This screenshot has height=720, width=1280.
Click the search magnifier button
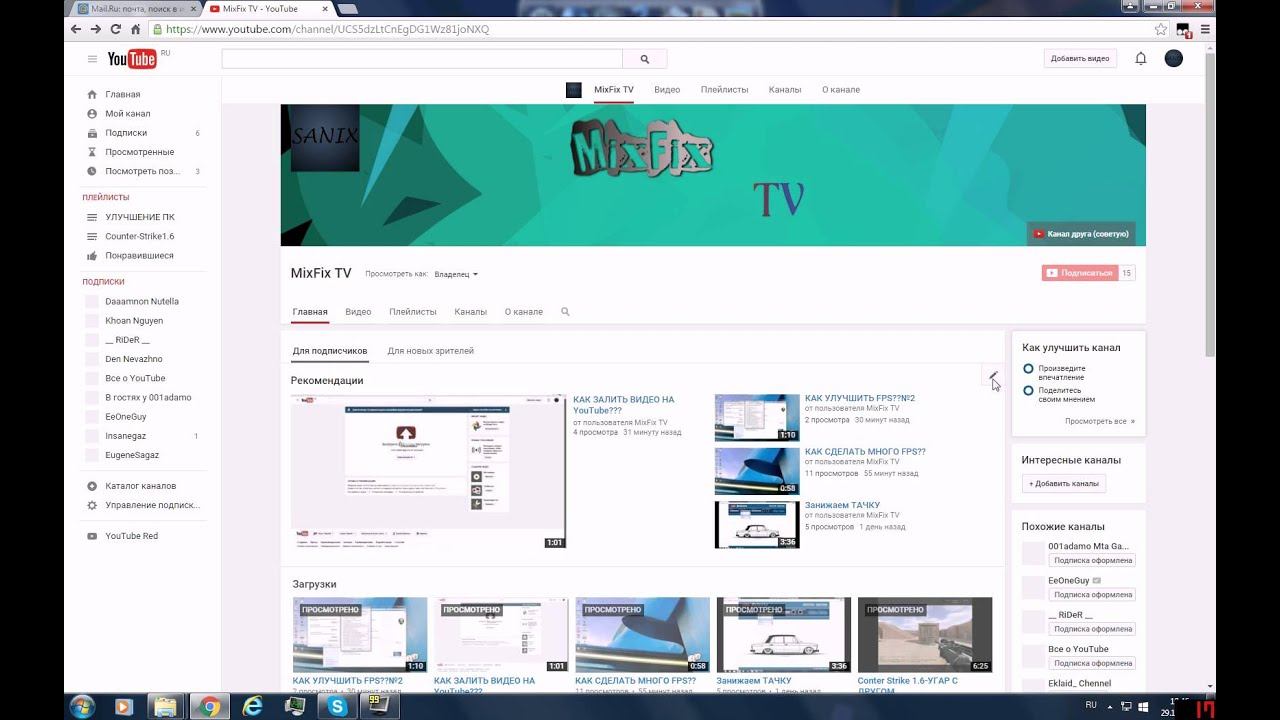point(645,59)
